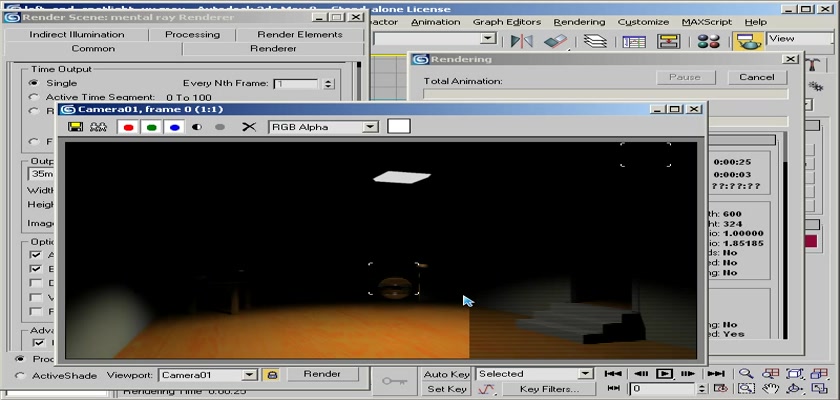Switch to Common tab

coord(93,48)
